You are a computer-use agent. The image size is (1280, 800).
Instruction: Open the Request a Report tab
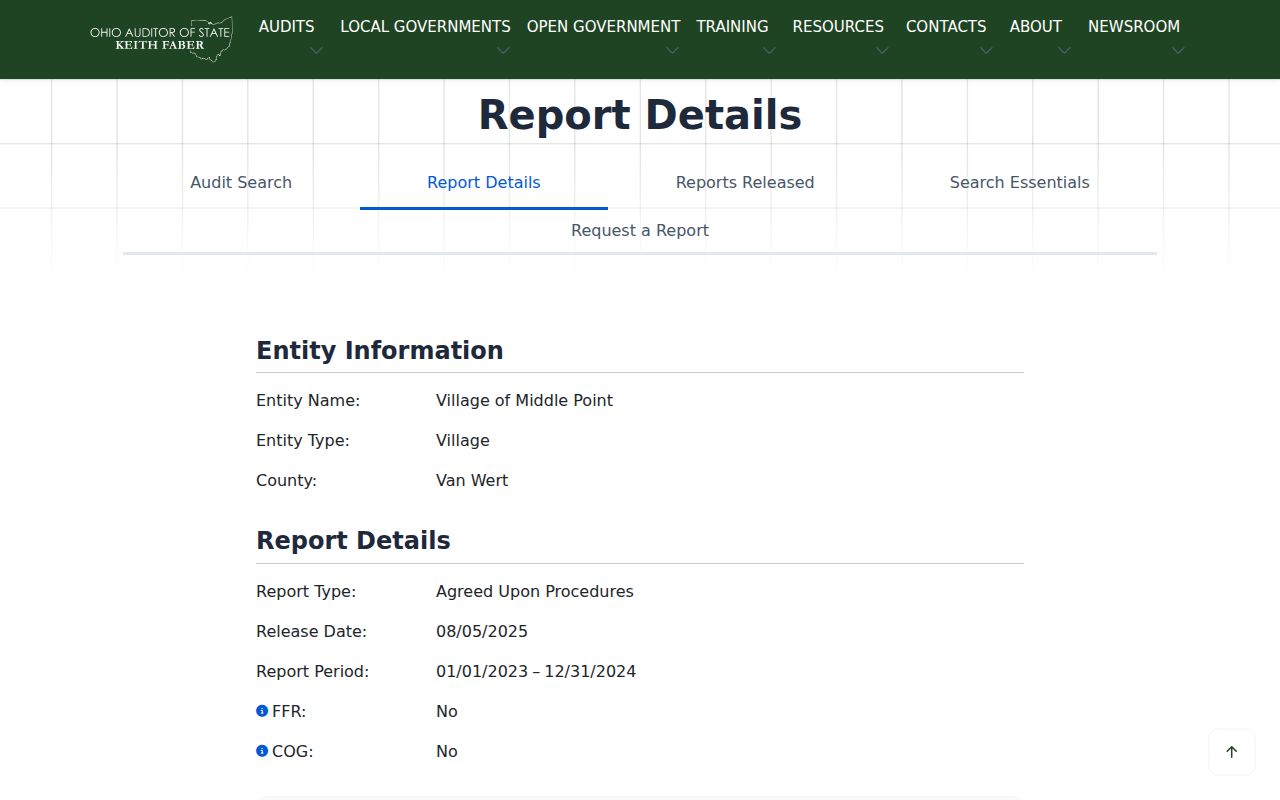(x=640, y=230)
